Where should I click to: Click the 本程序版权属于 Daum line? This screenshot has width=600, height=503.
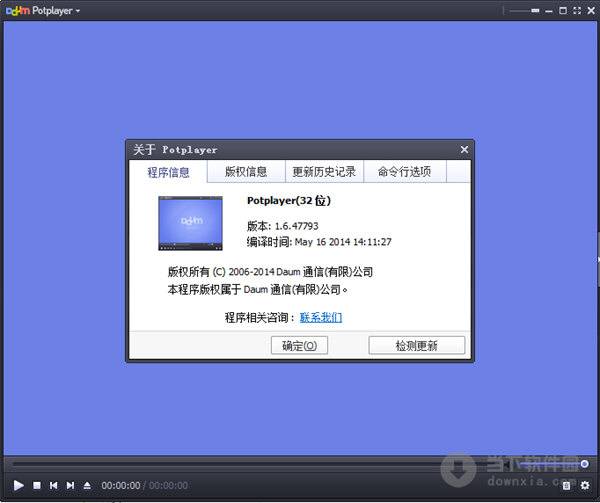258,290
